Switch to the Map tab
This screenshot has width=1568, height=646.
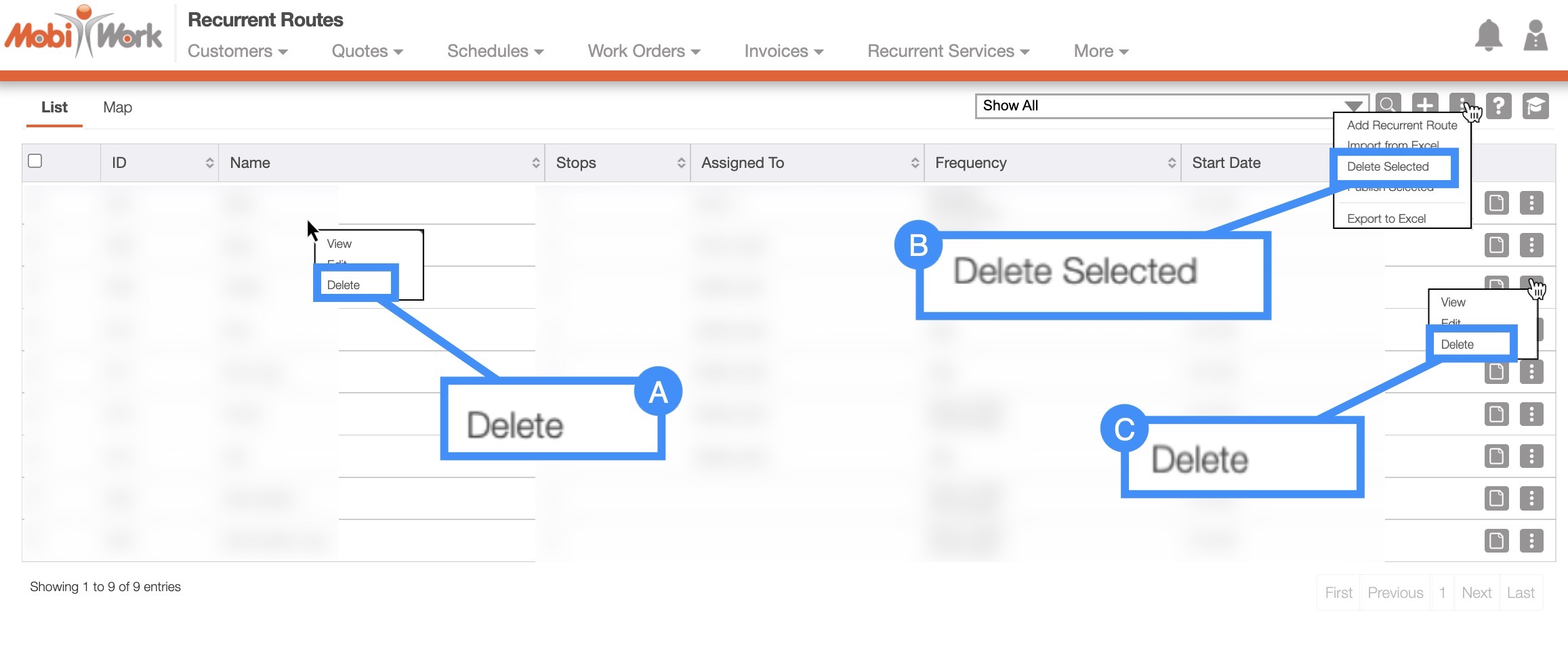click(117, 108)
